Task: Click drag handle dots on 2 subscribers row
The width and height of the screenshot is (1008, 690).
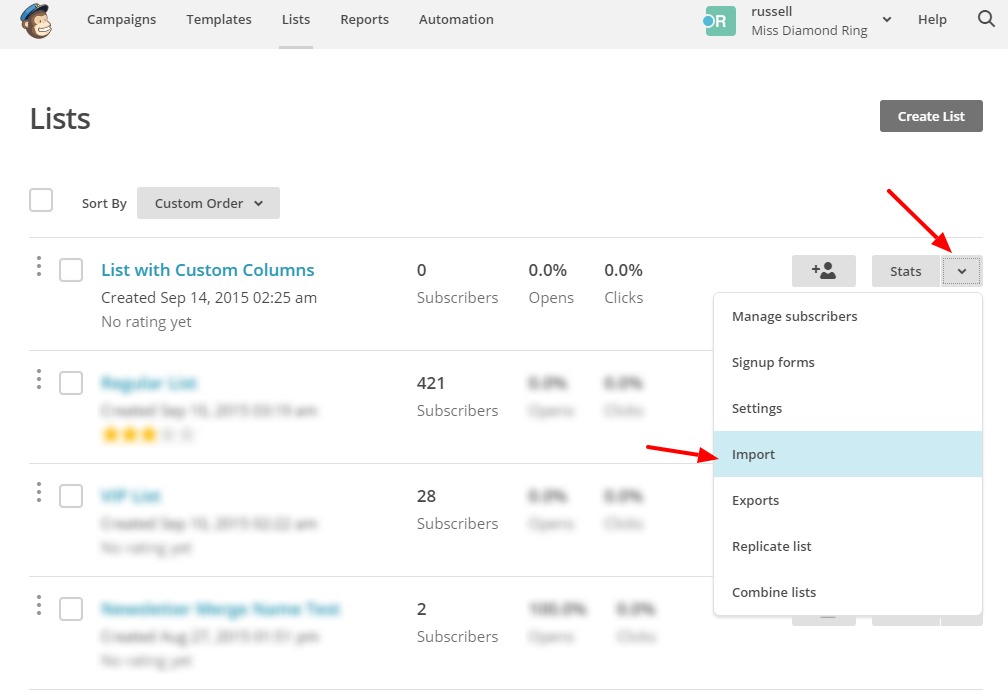Action: [39, 605]
